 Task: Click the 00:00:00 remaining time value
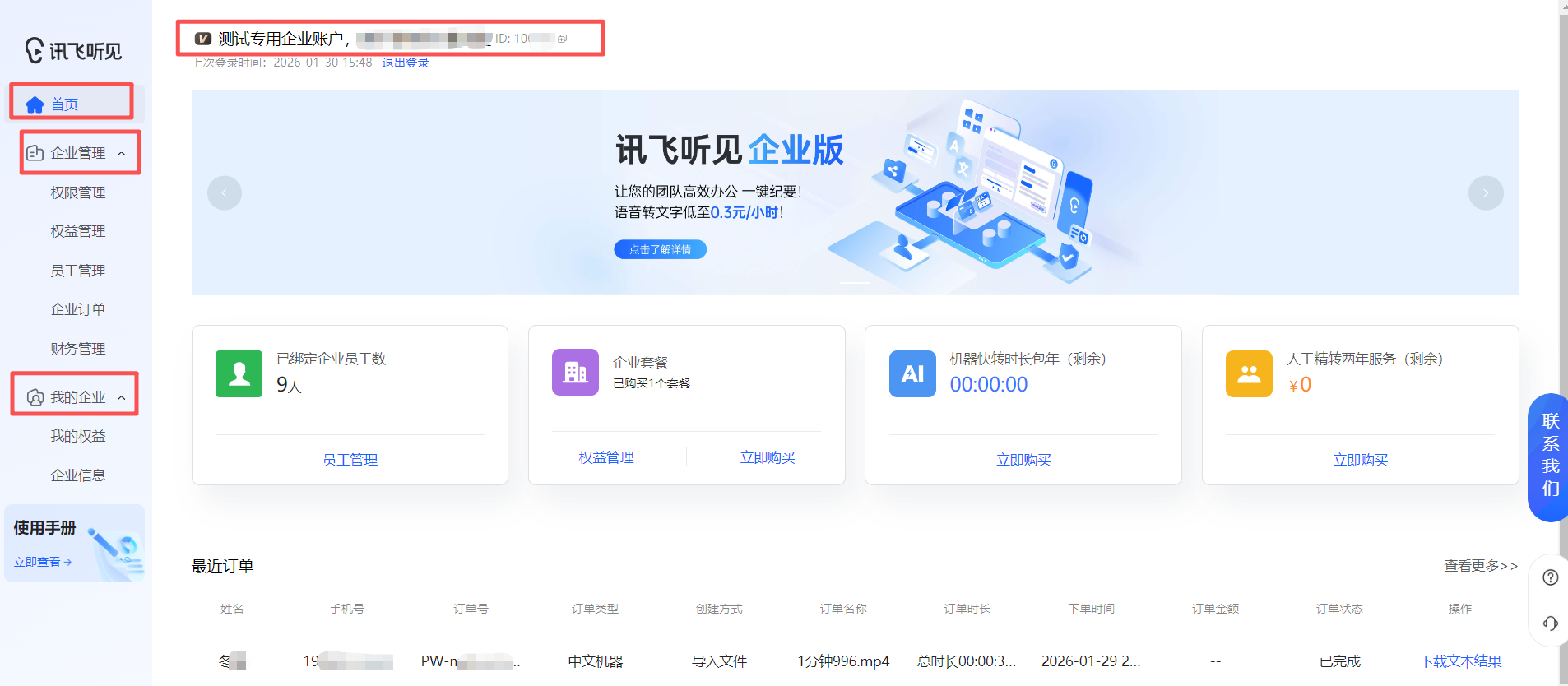[989, 384]
